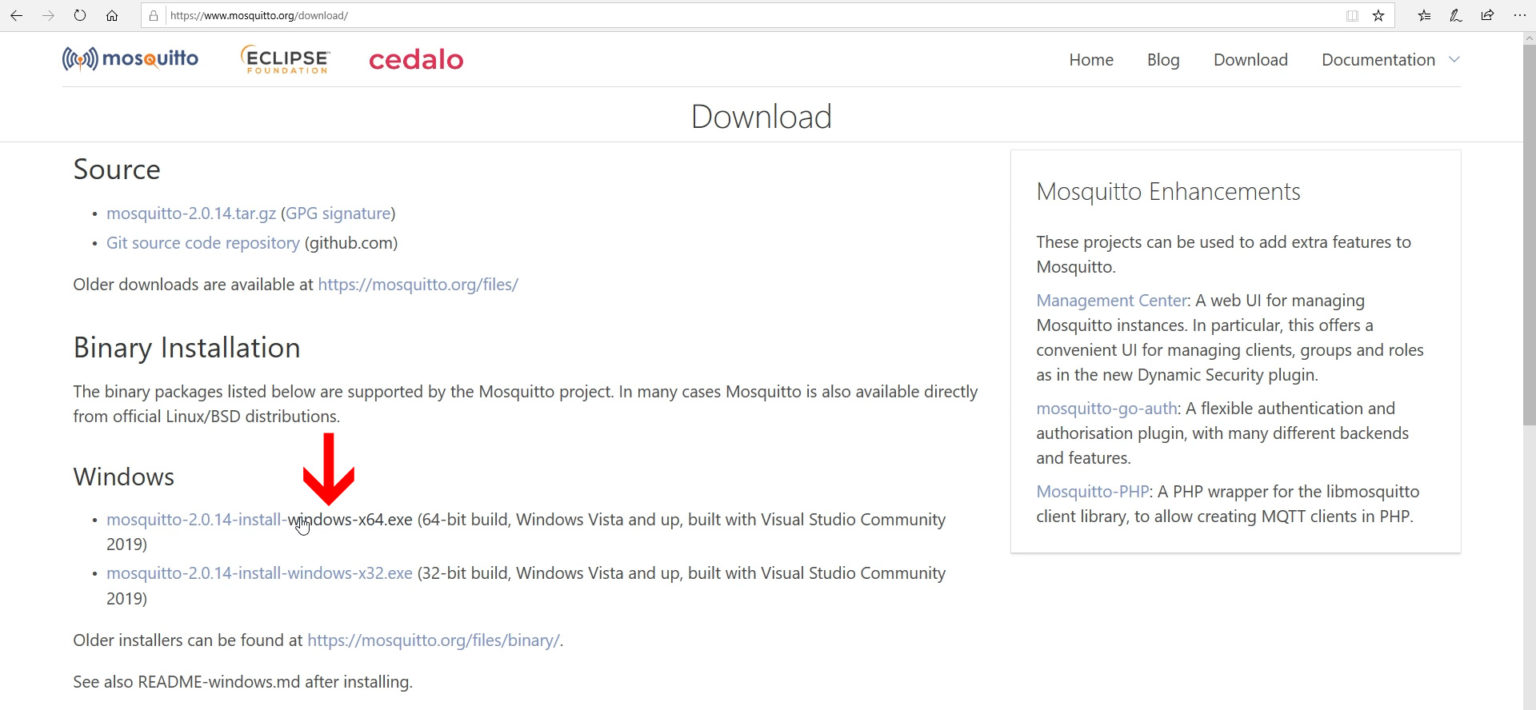Open the mosquitto-2.0.14.tar.gz source link
This screenshot has width=1536, height=710.
coord(191,213)
